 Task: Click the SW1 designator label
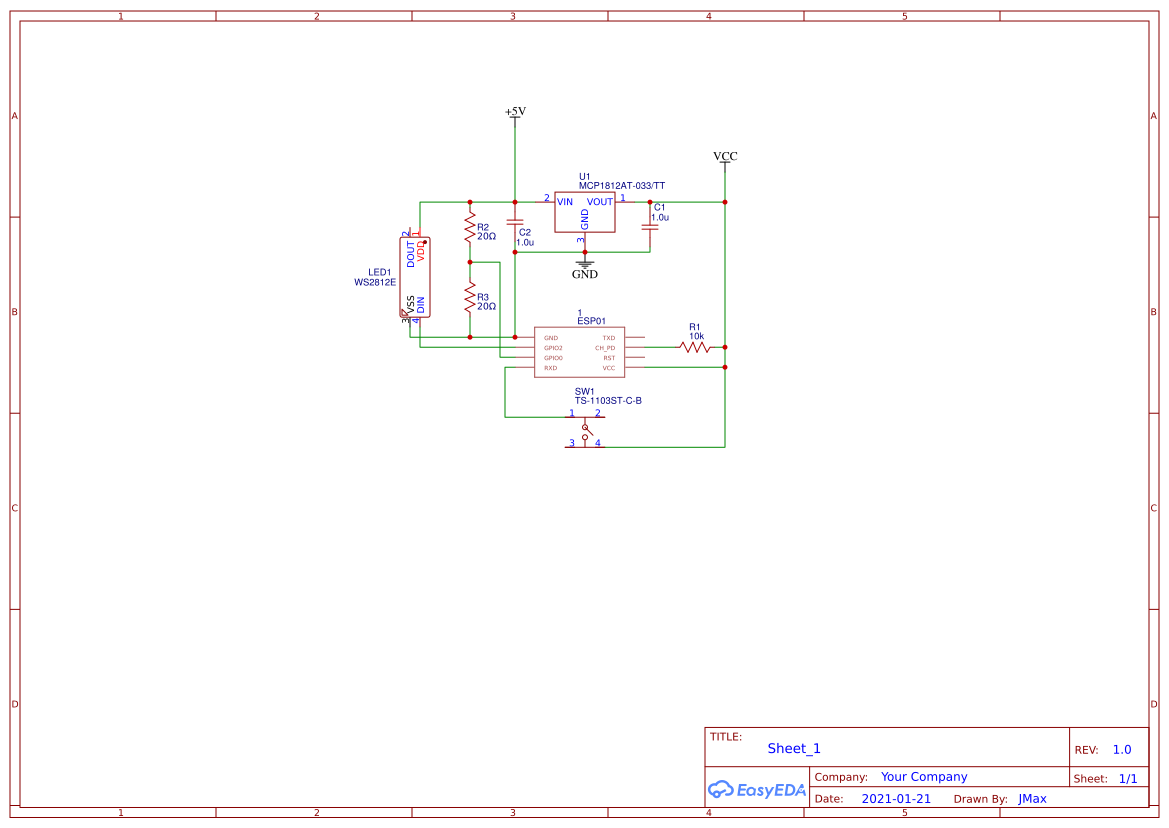coord(584,391)
